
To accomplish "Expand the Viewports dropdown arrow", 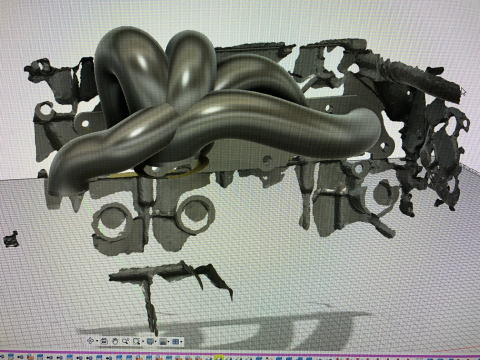I will [x=181, y=341].
